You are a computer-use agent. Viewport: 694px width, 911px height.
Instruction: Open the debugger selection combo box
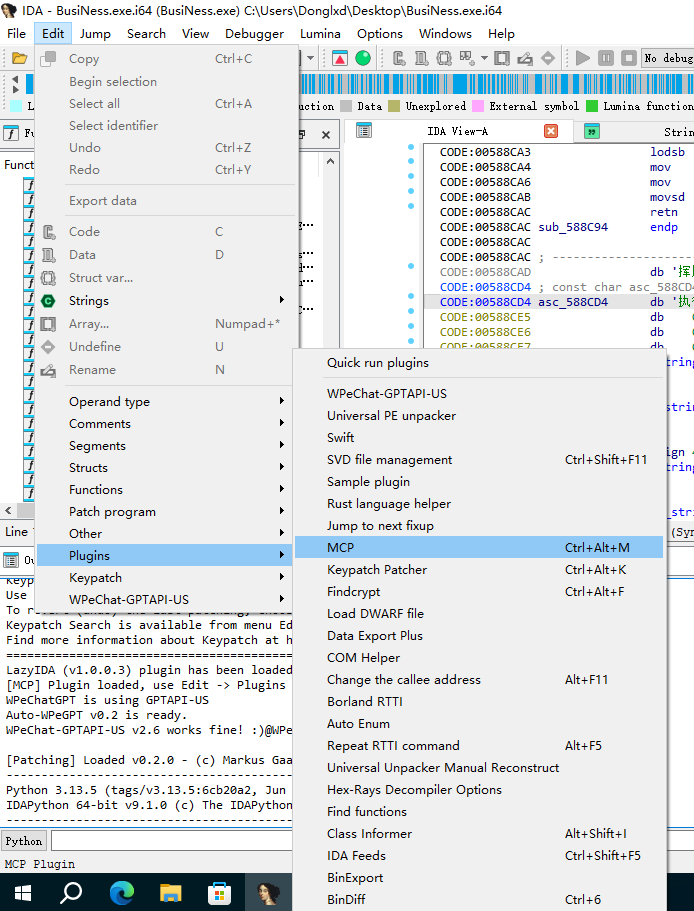point(666,58)
